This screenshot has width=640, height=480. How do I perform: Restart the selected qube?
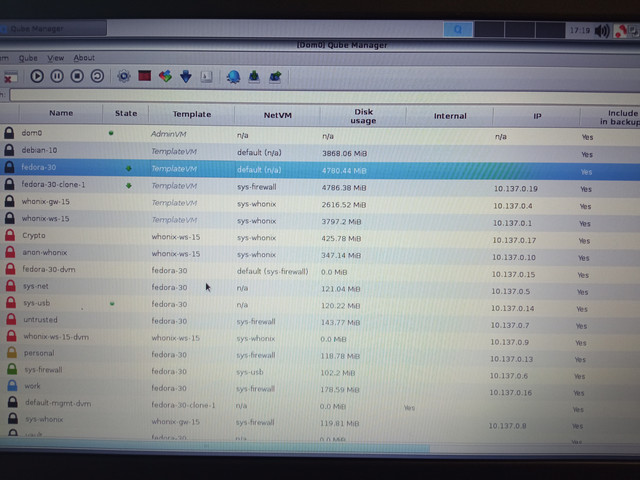[x=97, y=76]
